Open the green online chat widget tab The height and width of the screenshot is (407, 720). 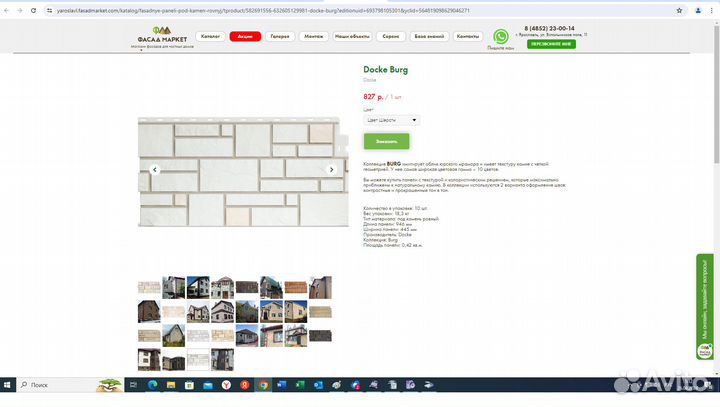(x=705, y=306)
